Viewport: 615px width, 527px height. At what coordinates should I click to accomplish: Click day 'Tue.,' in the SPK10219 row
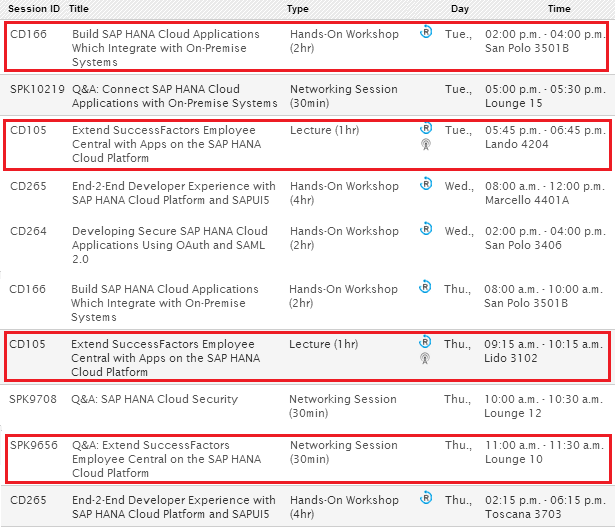point(459,89)
